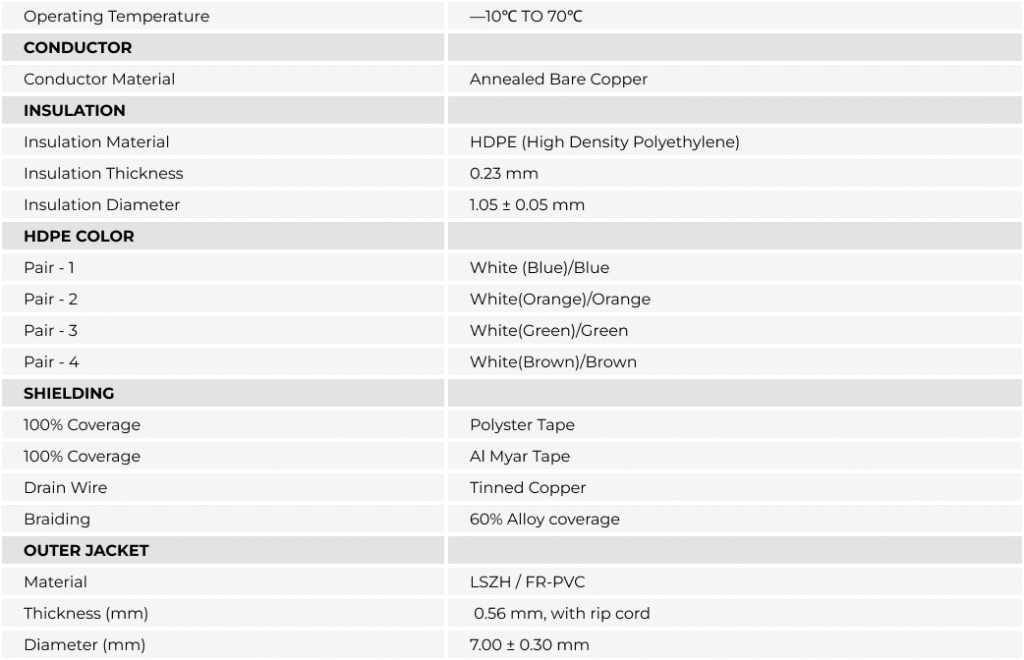Select the OUTER JACKET section header
This screenshot has width=1024, height=660.
point(86,550)
